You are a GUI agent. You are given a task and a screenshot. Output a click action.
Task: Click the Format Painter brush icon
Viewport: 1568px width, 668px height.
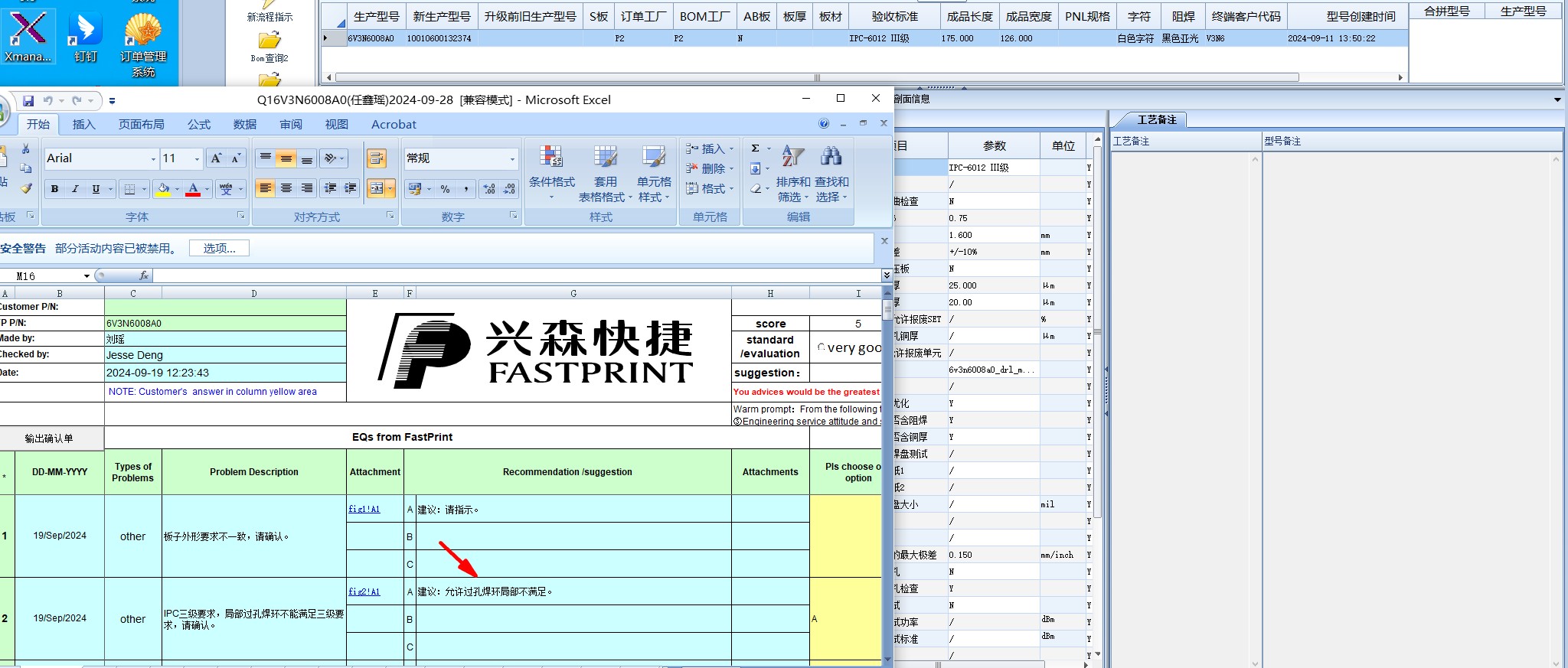pyautogui.click(x=26, y=188)
